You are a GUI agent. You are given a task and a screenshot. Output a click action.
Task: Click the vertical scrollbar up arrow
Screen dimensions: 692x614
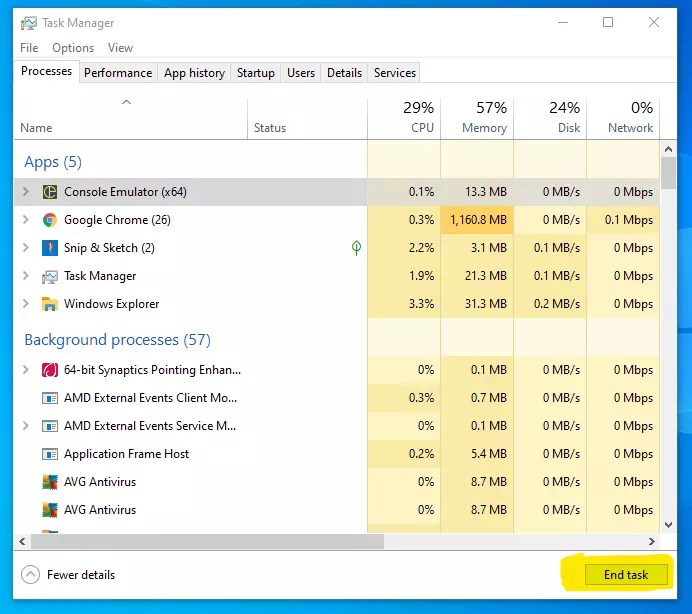coord(668,149)
